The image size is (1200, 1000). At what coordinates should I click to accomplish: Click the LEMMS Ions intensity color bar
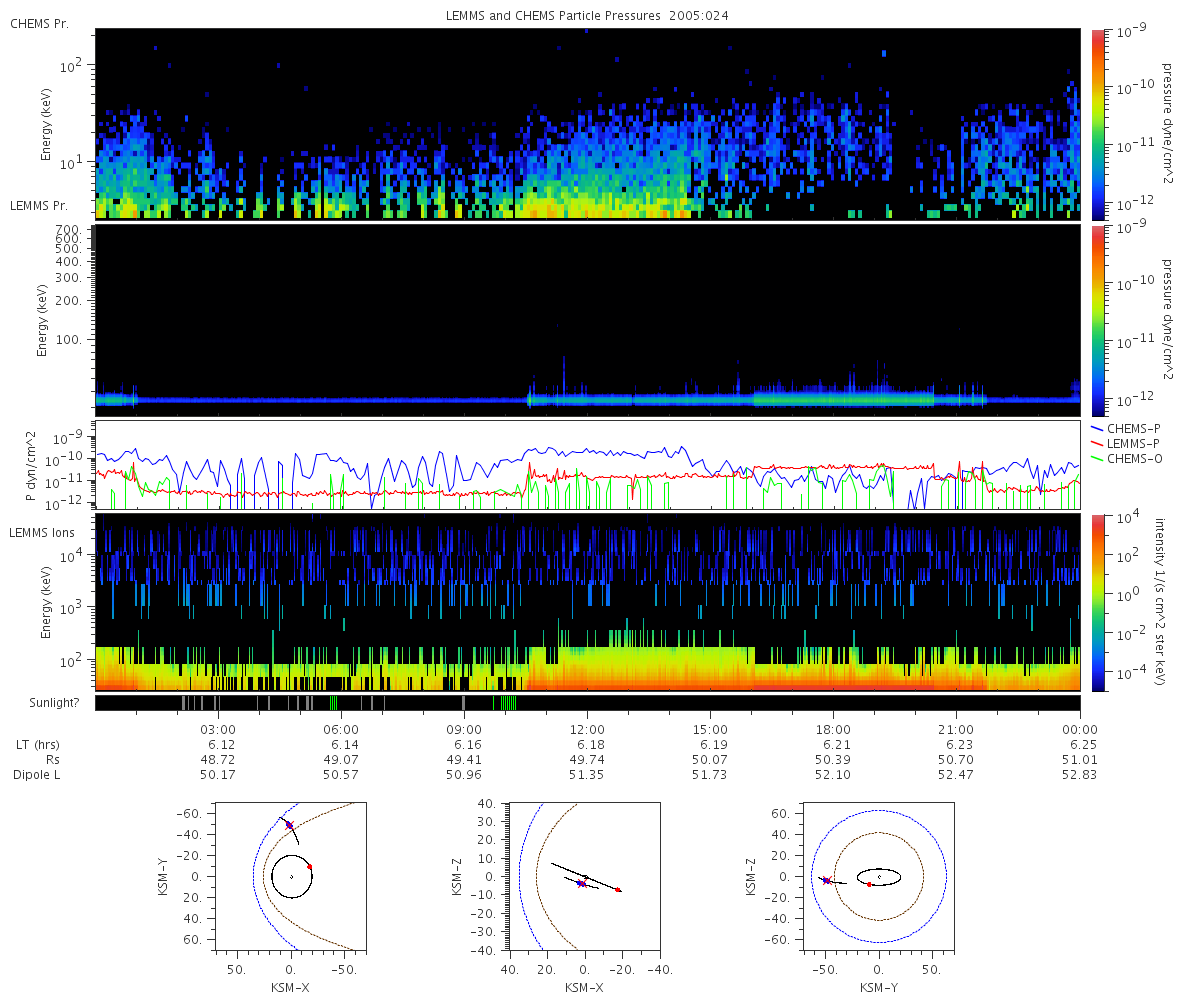click(x=1098, y=602)
